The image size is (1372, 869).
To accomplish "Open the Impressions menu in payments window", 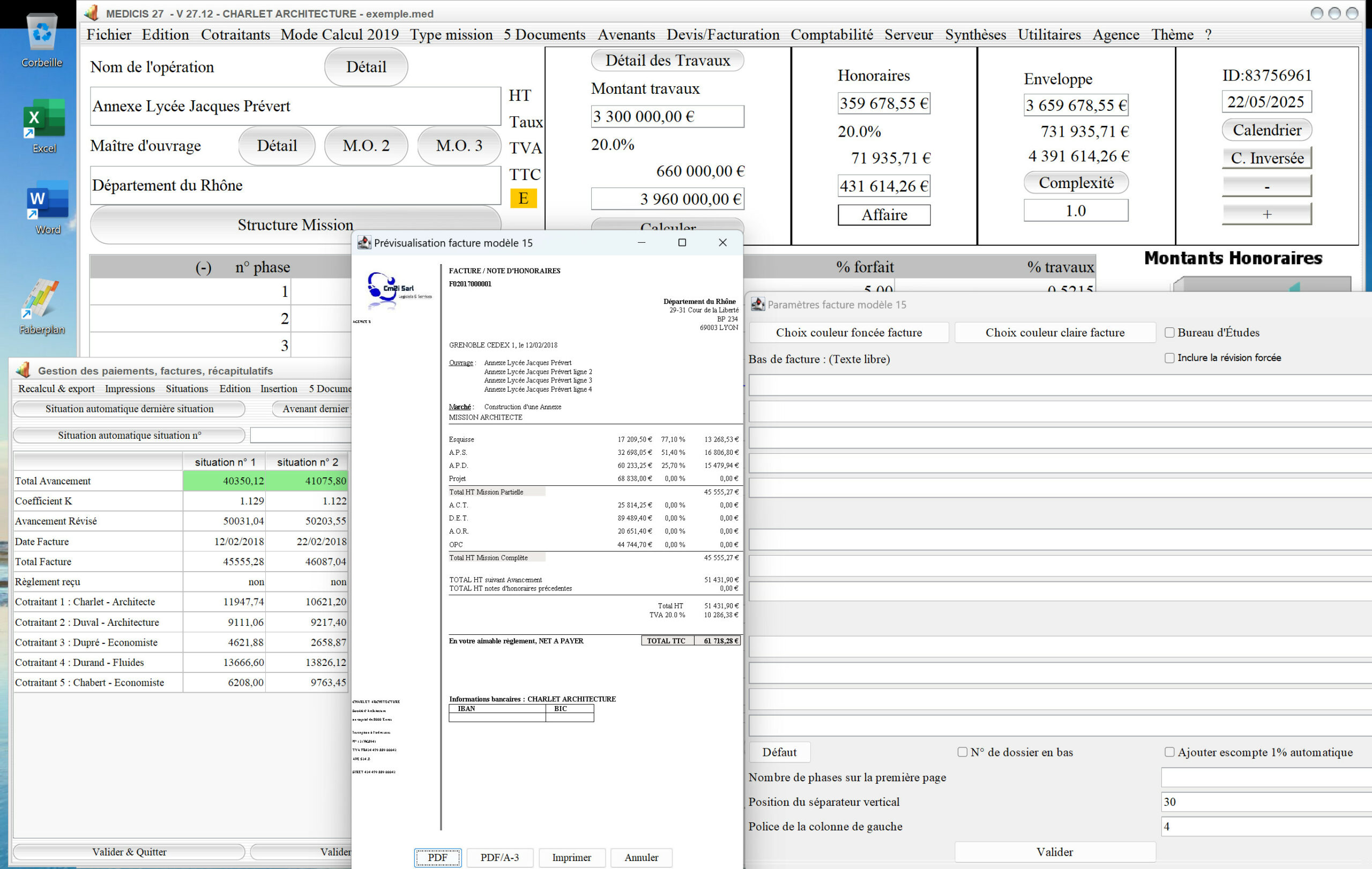I will point(130,388).
